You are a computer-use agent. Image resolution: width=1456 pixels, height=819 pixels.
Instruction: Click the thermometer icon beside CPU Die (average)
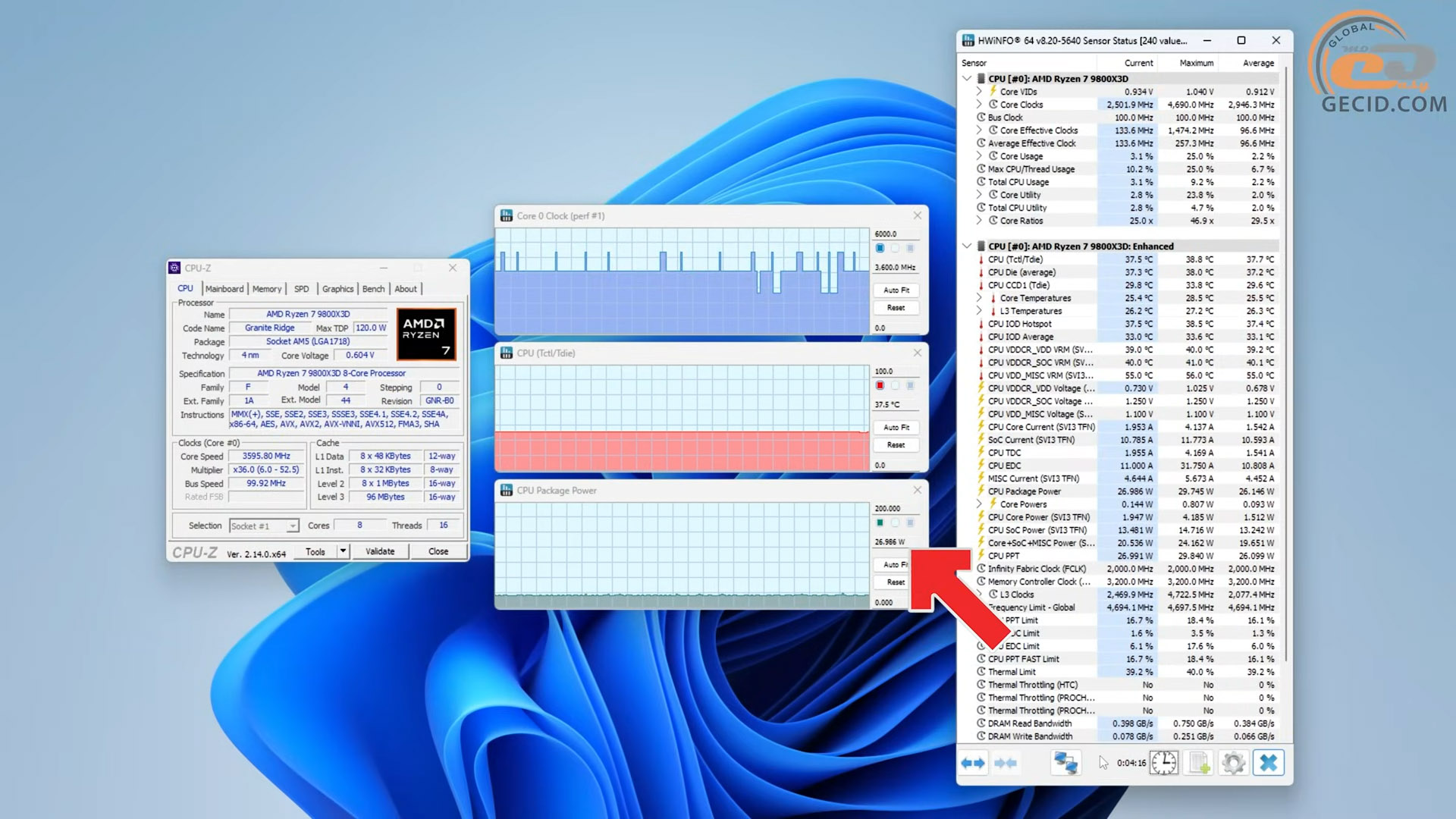(981, 272)
